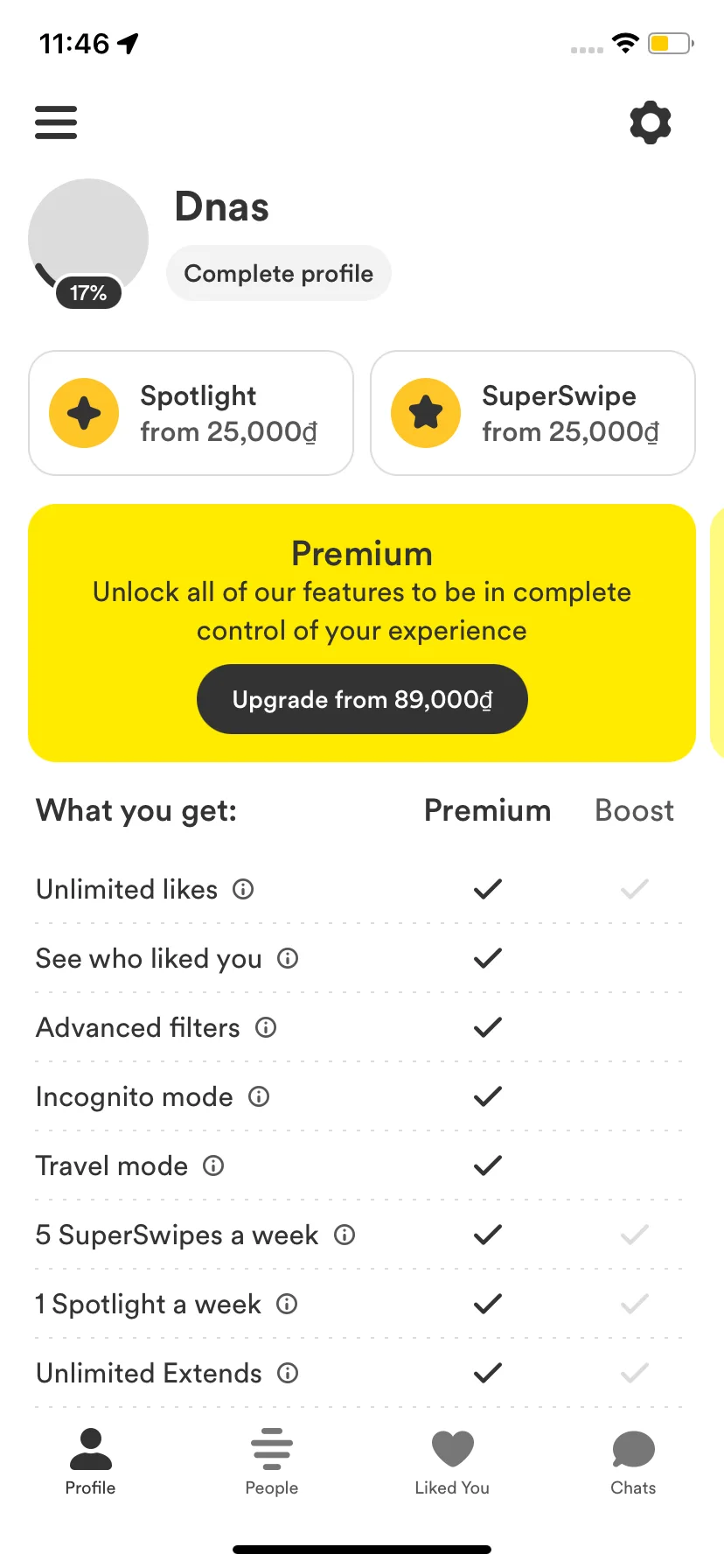Viewport: 724px width, 1568px height.
Task: Show info for 5 SuperSwipes a week
Action: [x=345, y=1235]
